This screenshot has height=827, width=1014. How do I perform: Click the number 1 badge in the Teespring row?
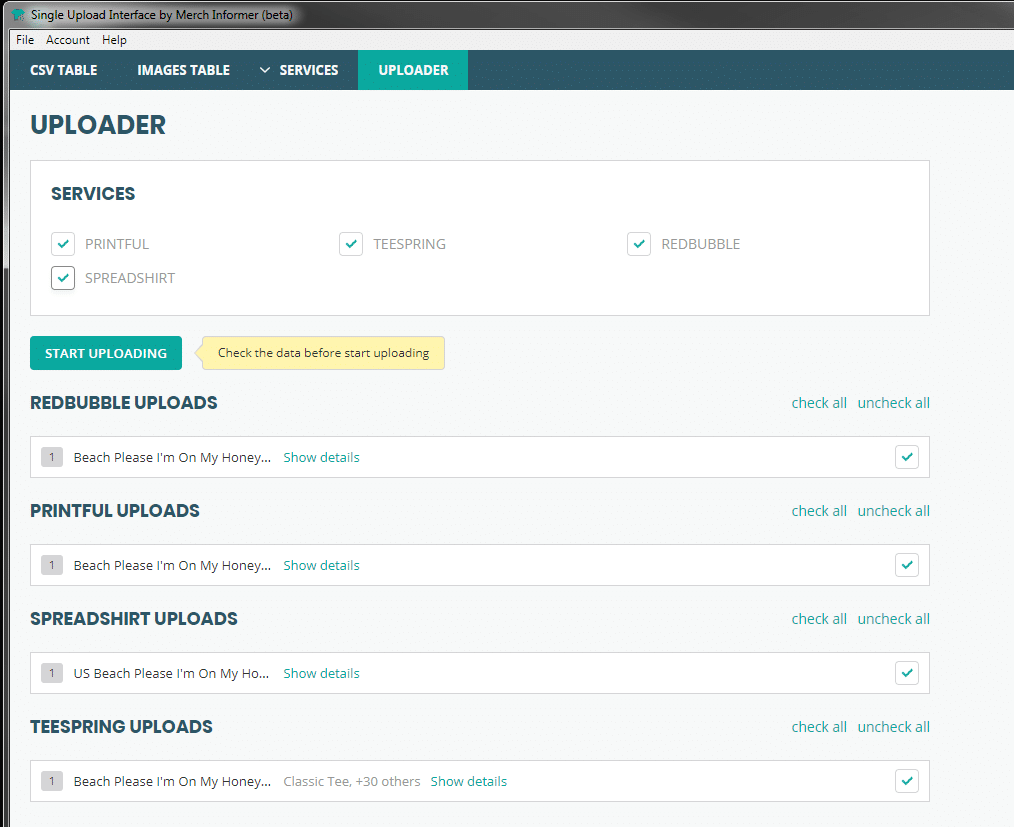point(52,781)
